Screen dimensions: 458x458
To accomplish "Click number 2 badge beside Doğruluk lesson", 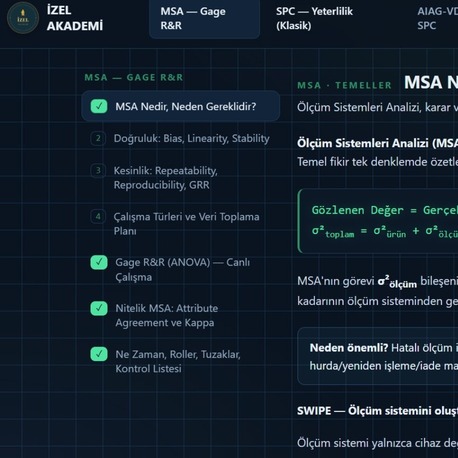I will (98, 138).
